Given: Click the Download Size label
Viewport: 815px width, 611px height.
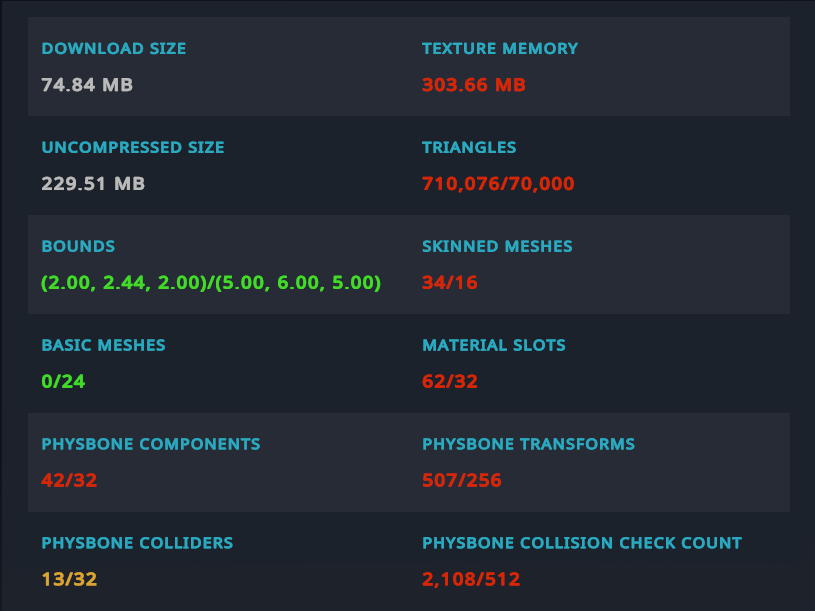Looking at the screenshot, I should tap(113, 48).
